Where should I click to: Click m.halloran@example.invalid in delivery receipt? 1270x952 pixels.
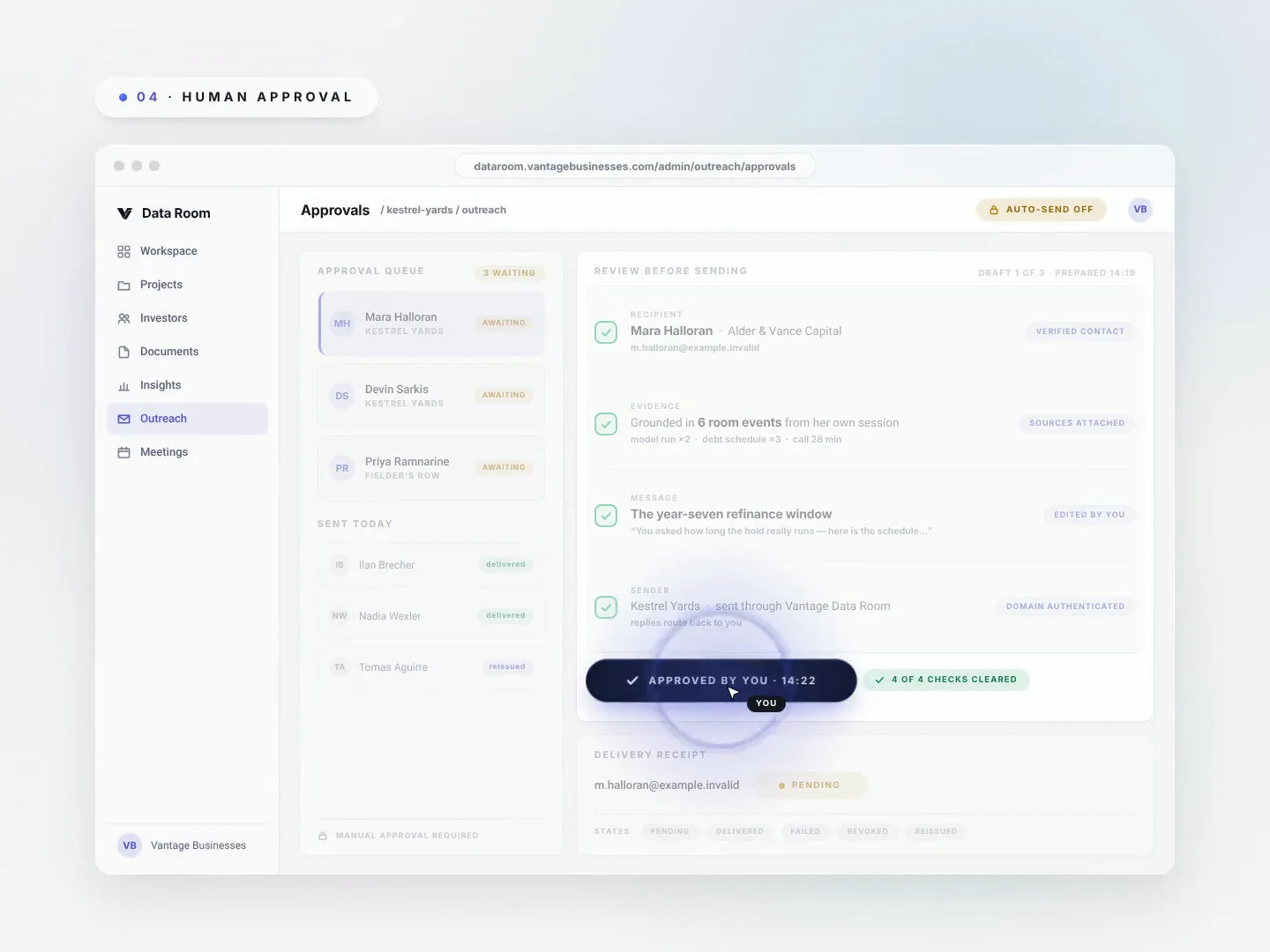[667, 785]
